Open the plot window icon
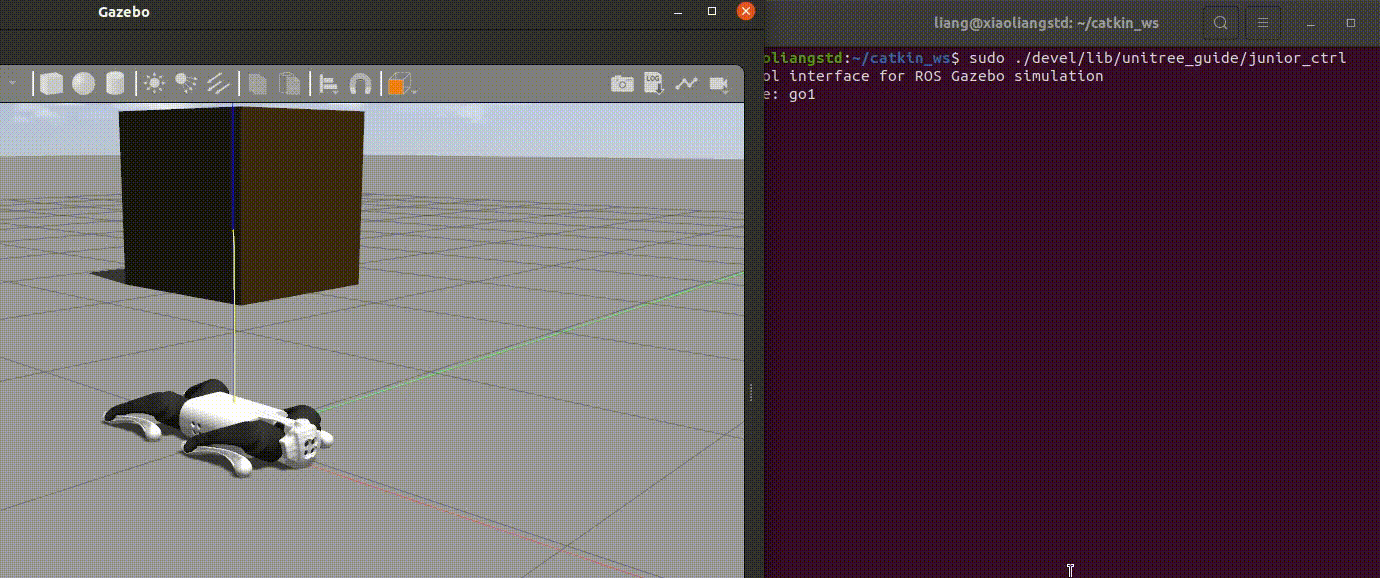This screenshot has width=1380, height=578. point(686,84)
